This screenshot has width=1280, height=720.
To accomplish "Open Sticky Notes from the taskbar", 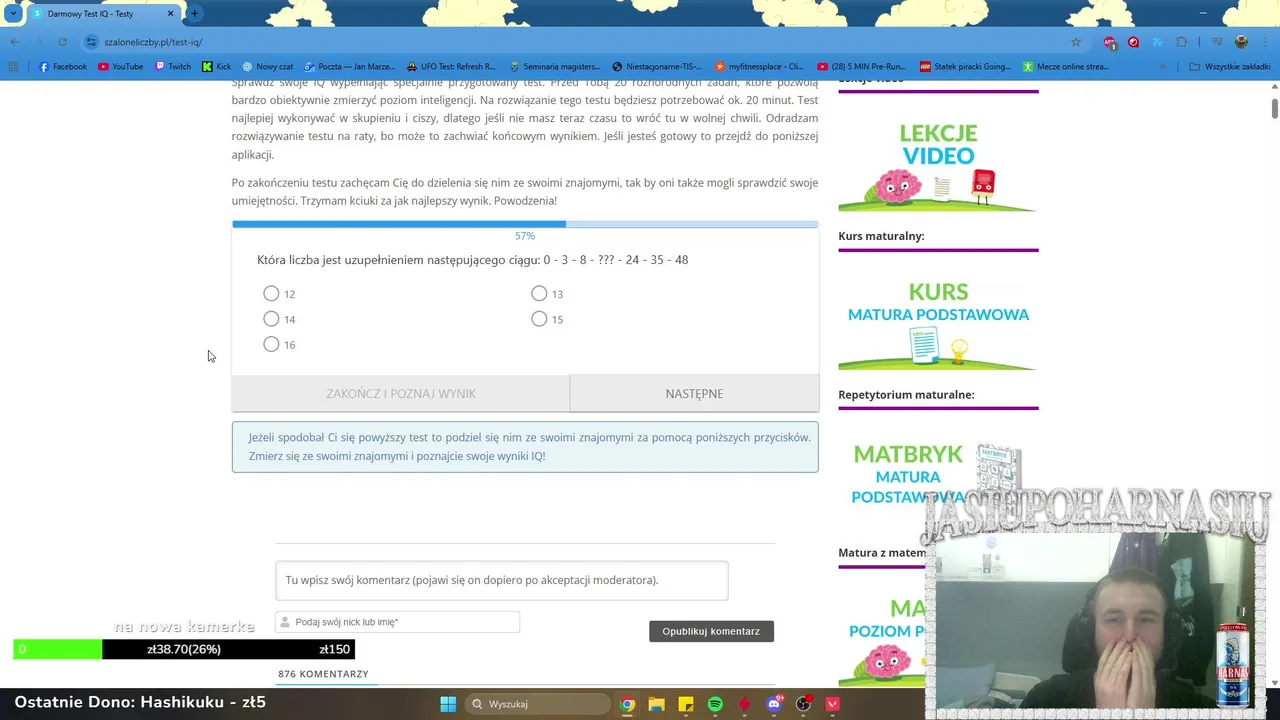I will tap(686, 704).
